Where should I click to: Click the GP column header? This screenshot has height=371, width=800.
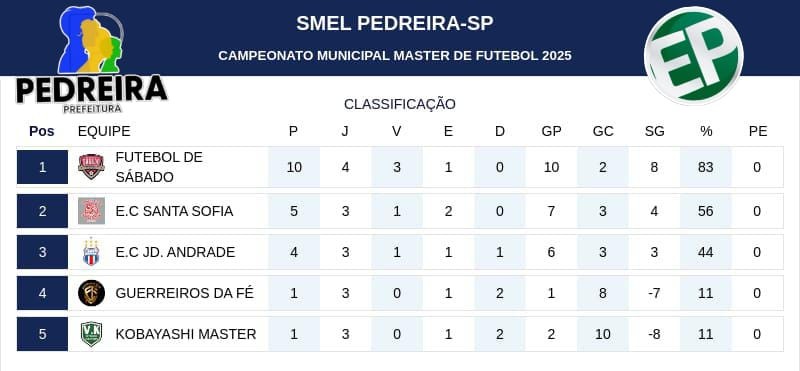click(552, 131)
